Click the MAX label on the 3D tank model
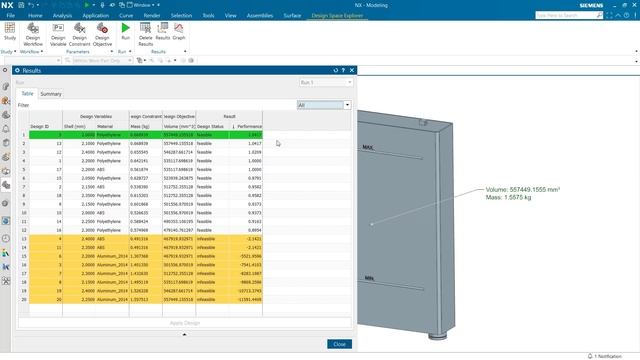This screenshot has height=360, width=640. [x=368, y=147]
